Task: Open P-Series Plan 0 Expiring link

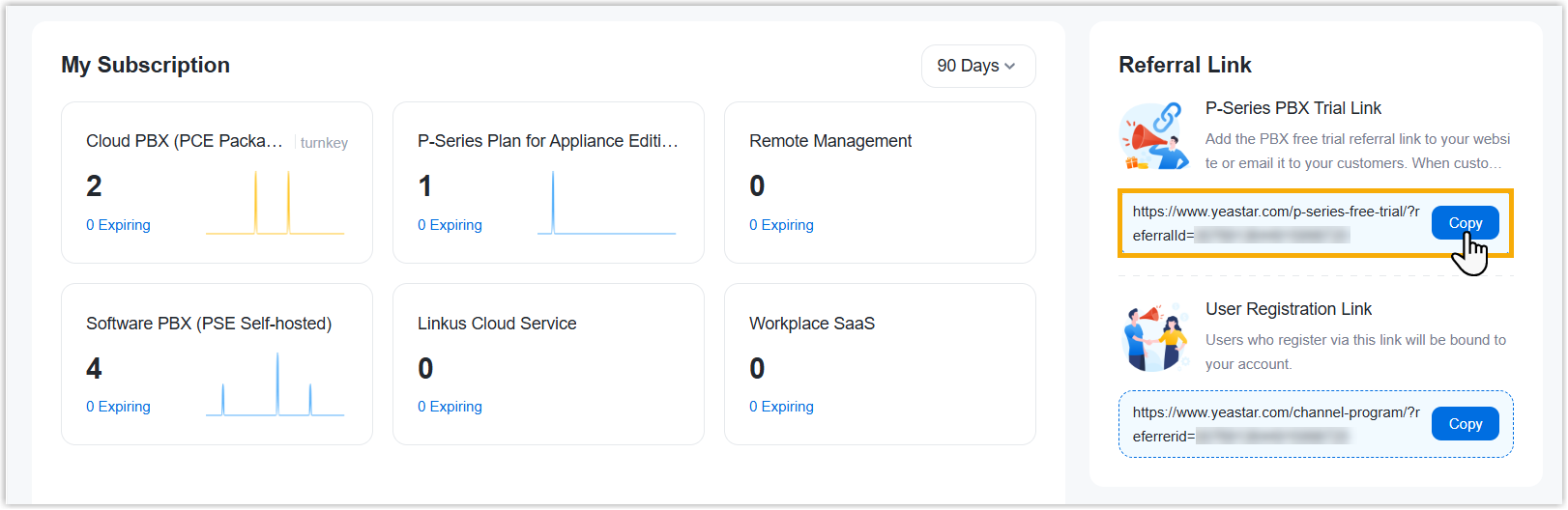Action: tap(450, 225)
